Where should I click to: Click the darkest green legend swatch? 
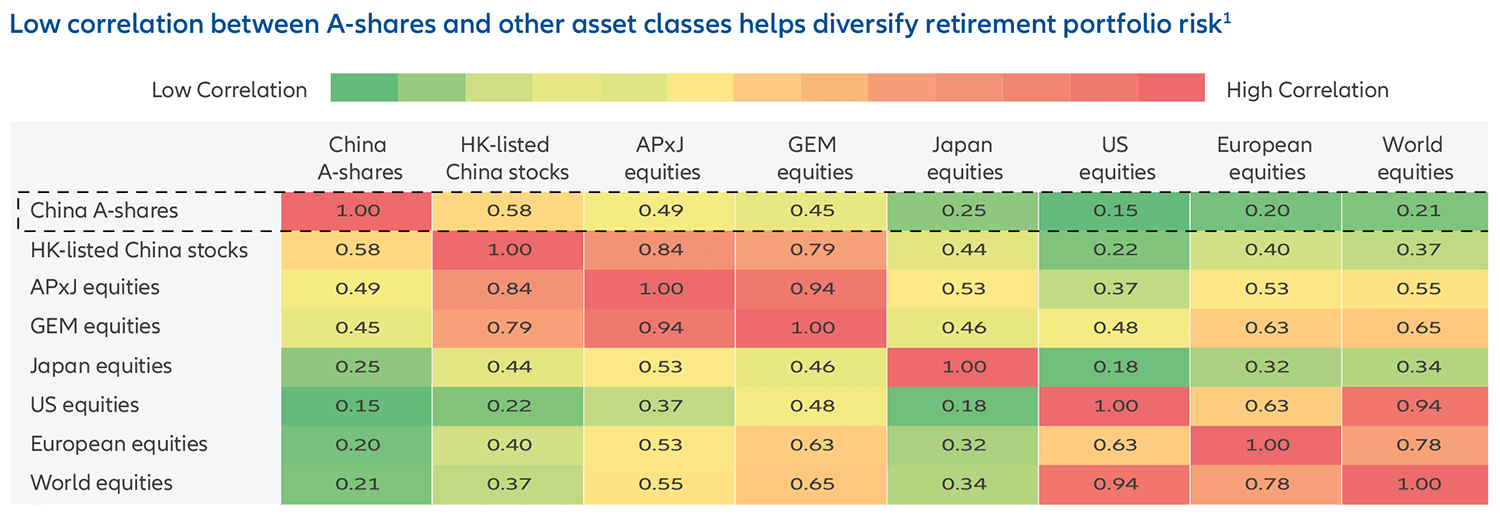point(365,88)
